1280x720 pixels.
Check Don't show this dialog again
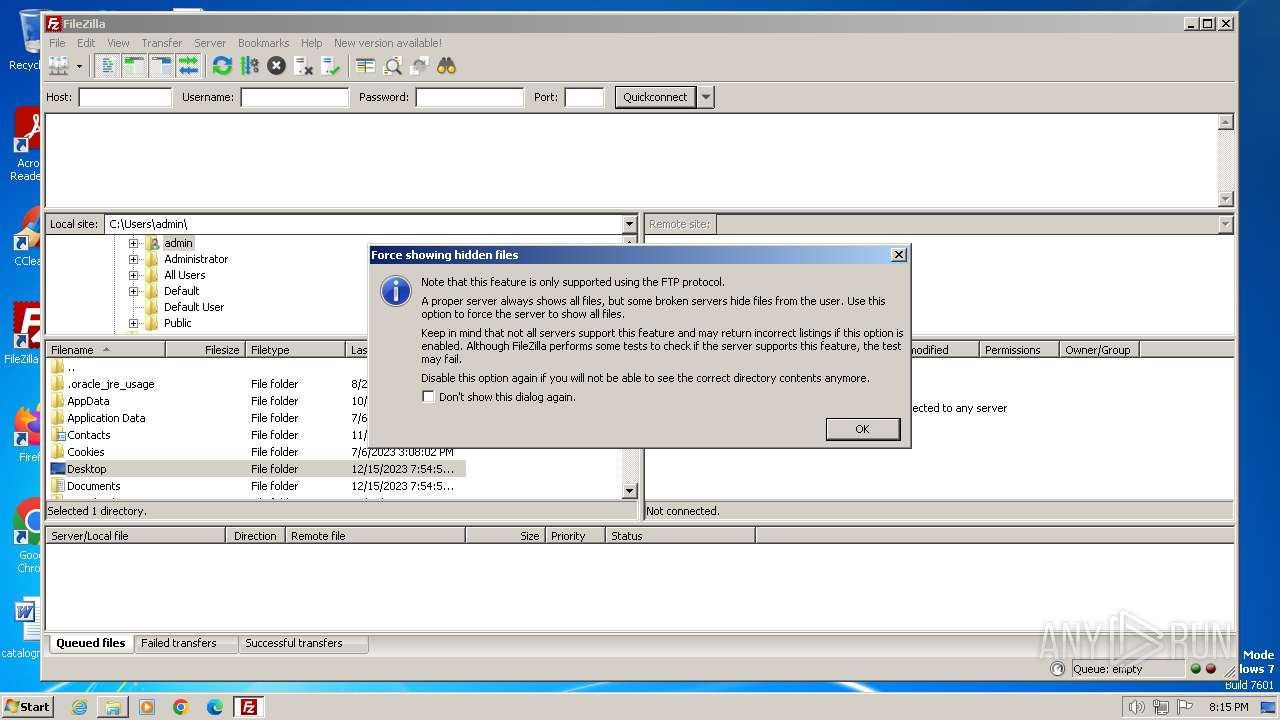click(x=428, y=397)
